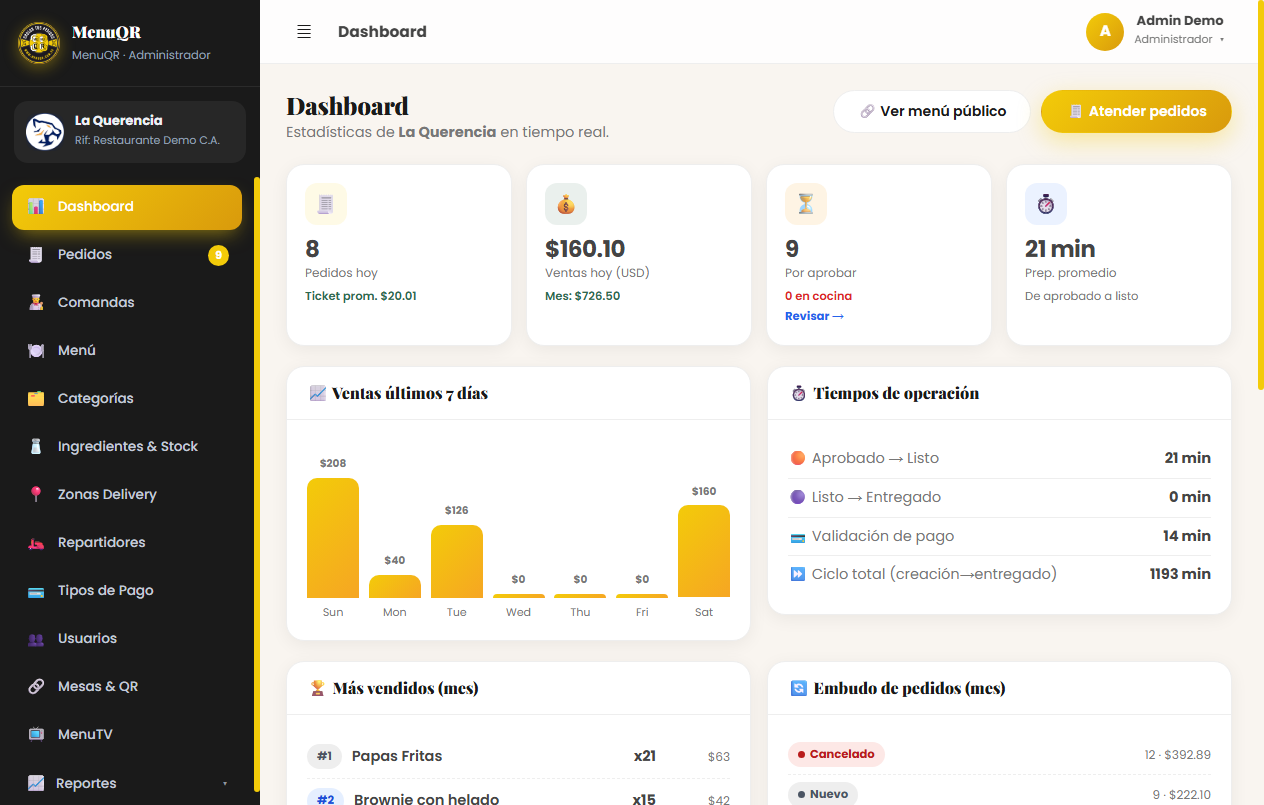Open Tipos de Pago settings
The image size is (1264, 805).
click(x=127, y=591)
